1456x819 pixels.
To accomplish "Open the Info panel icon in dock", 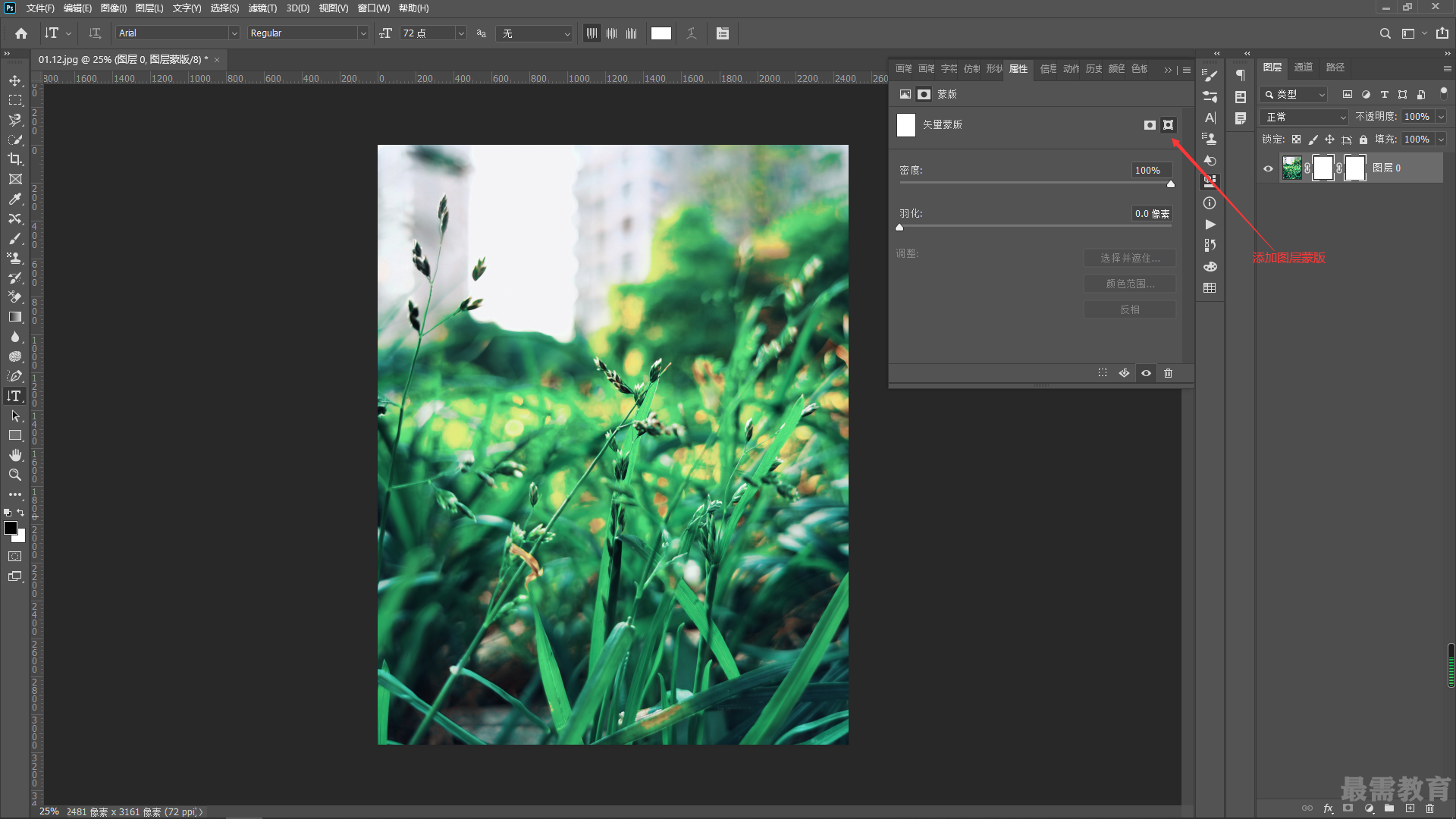I will tap(1210, 203).
